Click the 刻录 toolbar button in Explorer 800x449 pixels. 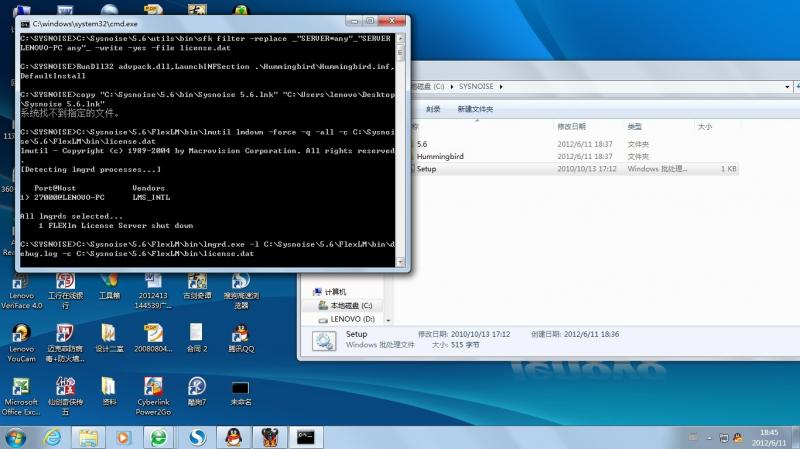point(433,109)
